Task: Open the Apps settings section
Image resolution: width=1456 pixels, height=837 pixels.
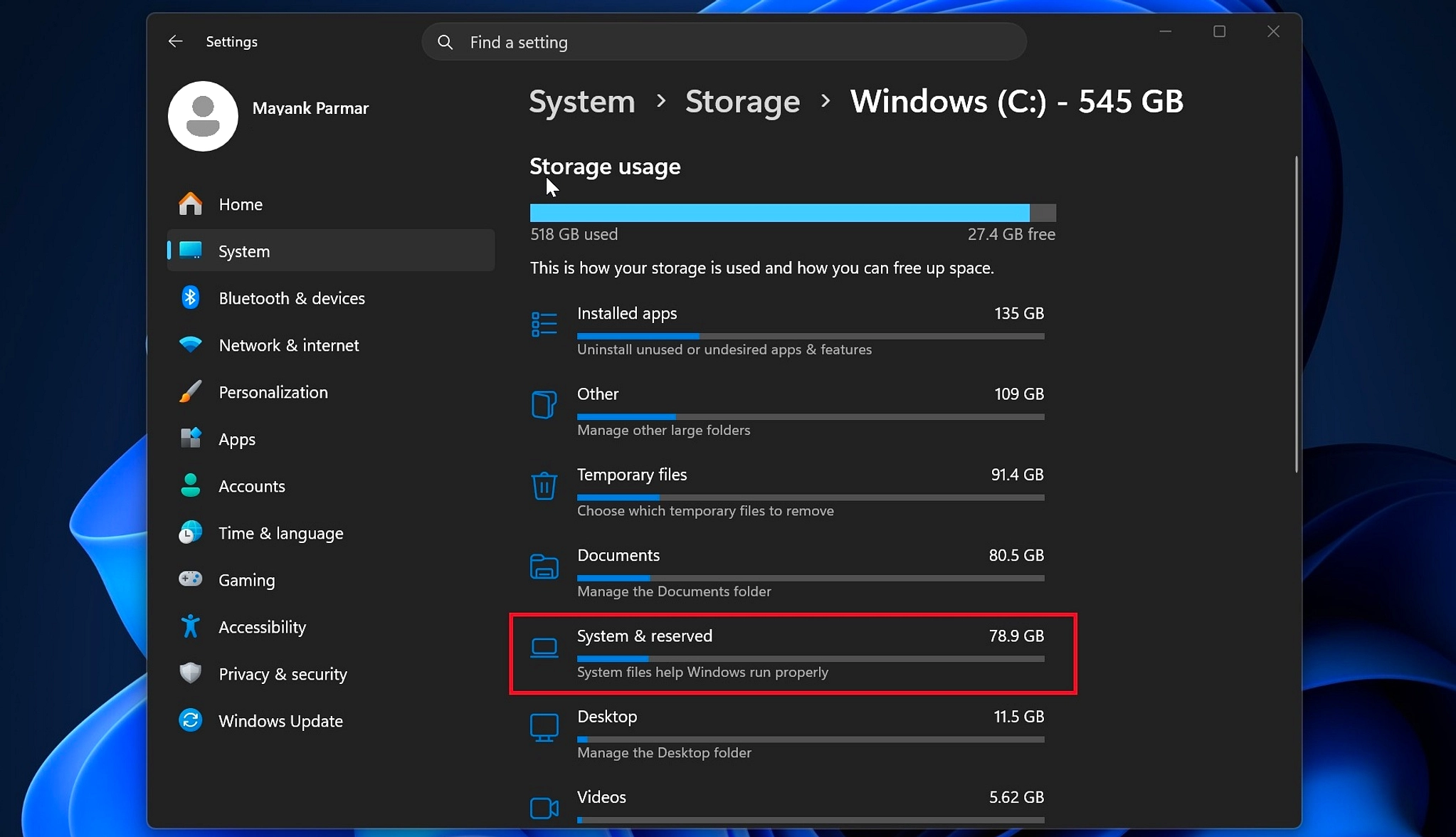Action: click(x=330, y=439)
